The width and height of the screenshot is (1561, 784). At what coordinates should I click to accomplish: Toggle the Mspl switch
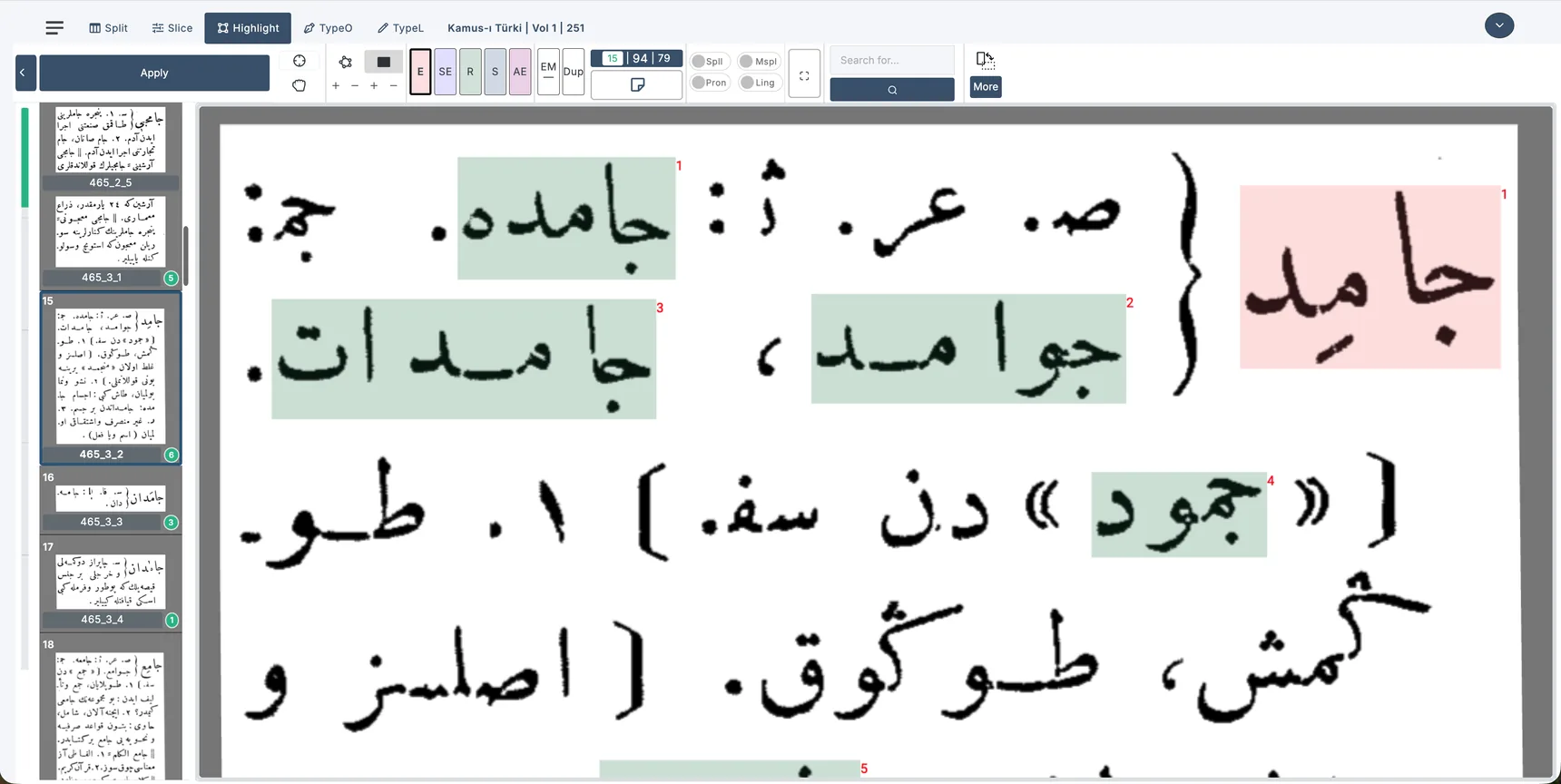[x=758, y=61]
